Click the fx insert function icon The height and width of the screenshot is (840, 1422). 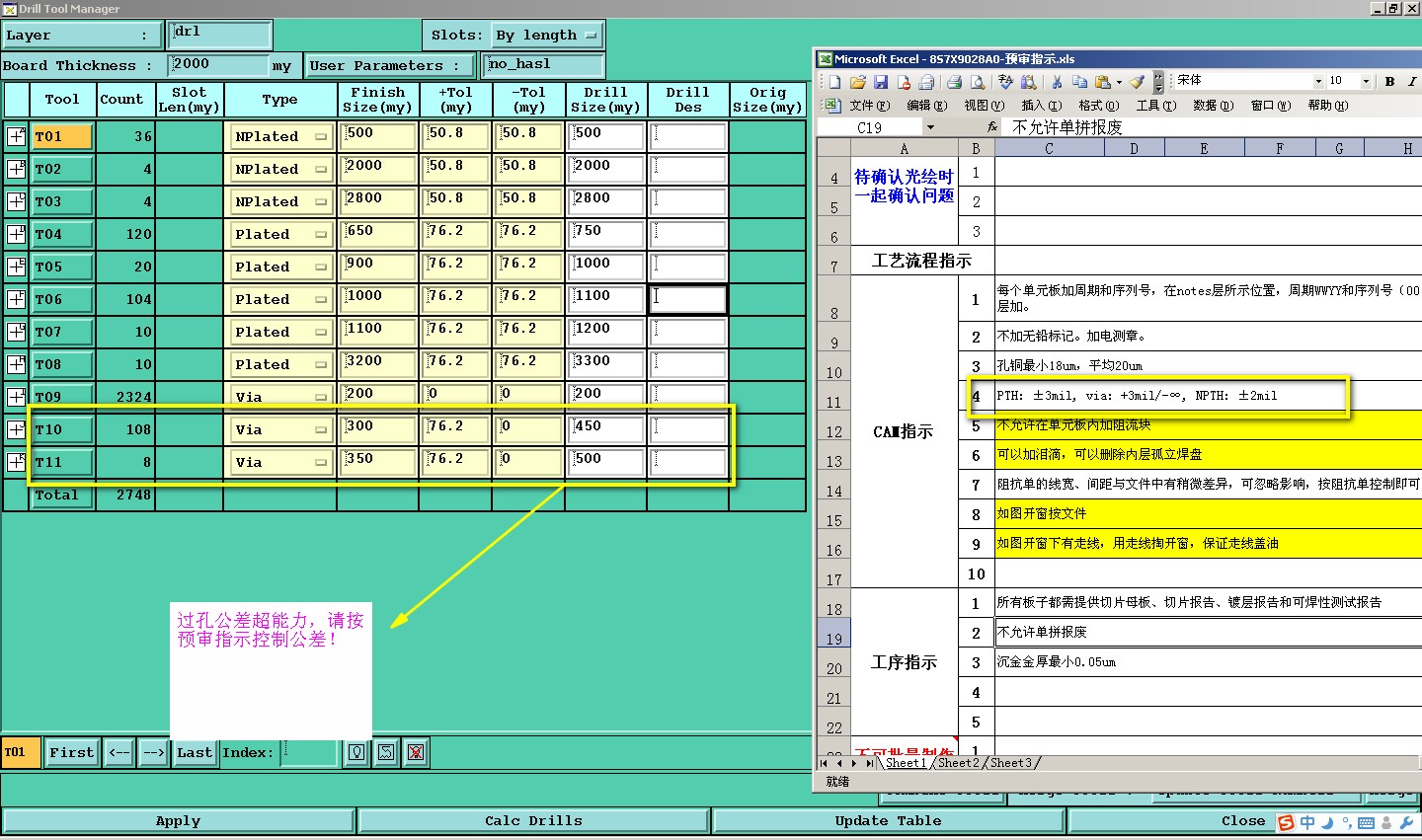pyautogui.click(x=992, y=127)
